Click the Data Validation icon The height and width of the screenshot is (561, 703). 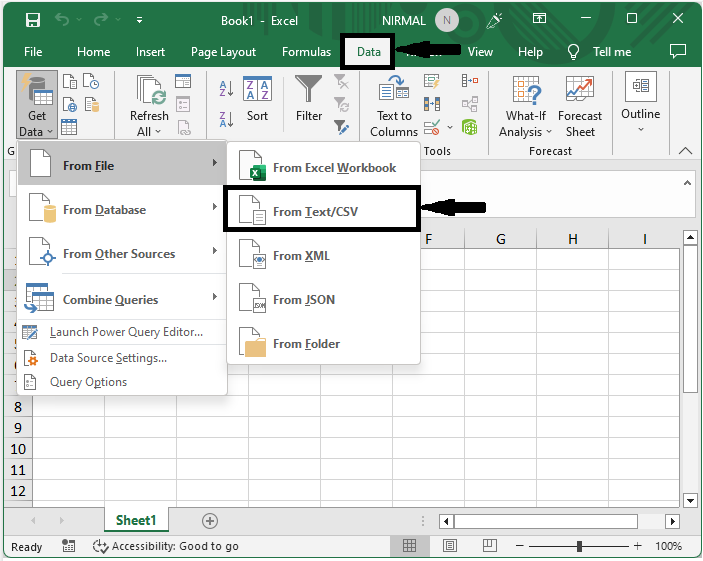click(432, 127)
